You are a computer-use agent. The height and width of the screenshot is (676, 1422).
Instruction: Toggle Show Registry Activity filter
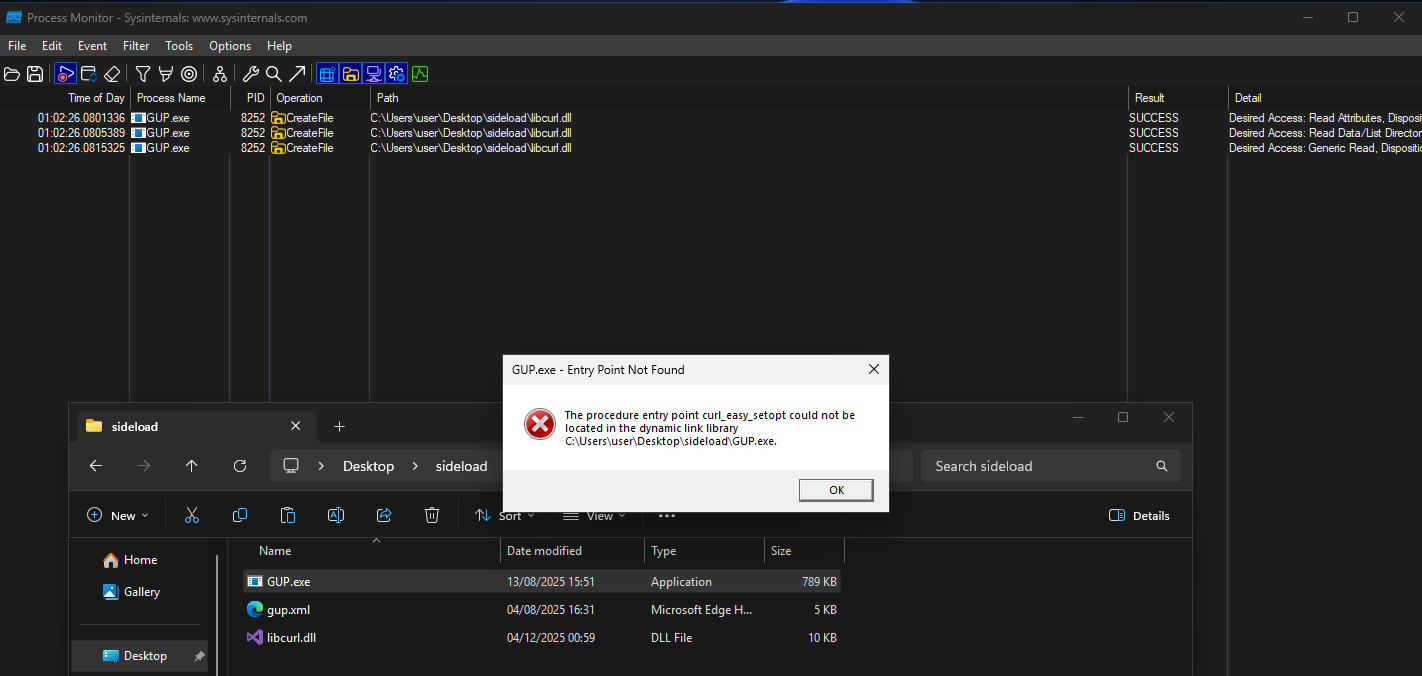pos(327,74)
